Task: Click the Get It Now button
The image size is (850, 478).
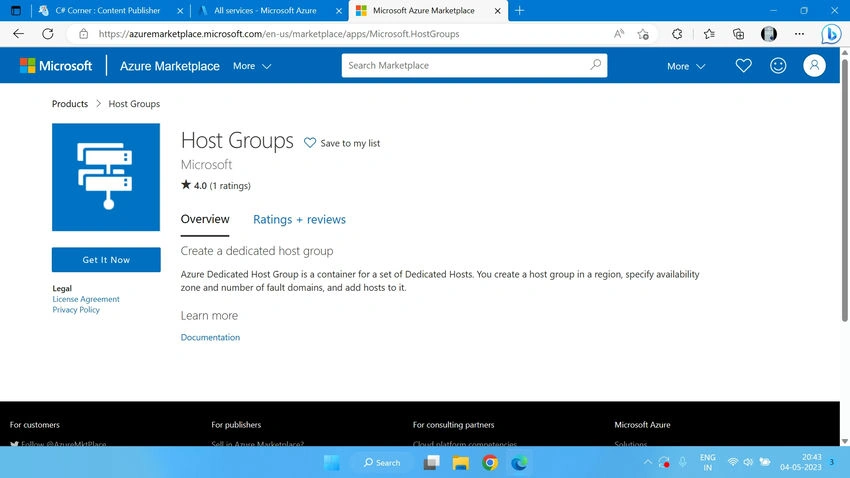Action: click(x=106, y=260)
